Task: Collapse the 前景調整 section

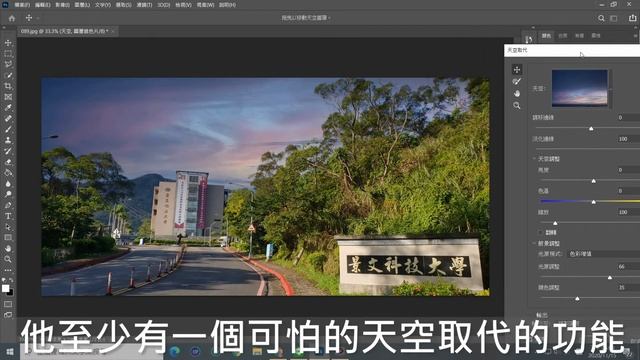Action: point(534,243)
